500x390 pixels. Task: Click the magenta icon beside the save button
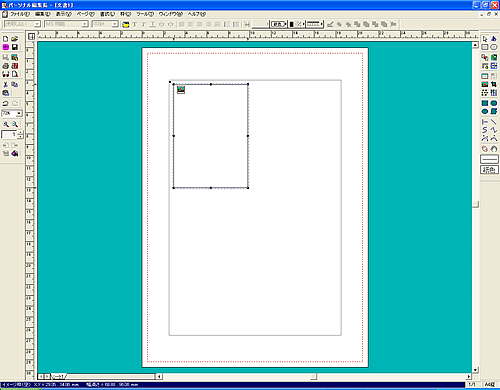6,47
